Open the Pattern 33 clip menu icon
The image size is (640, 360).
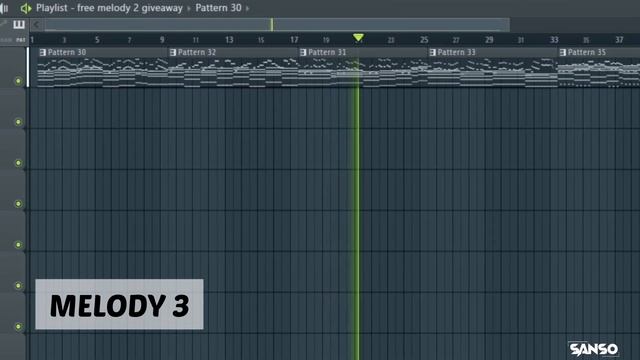(x=433, y=52)
